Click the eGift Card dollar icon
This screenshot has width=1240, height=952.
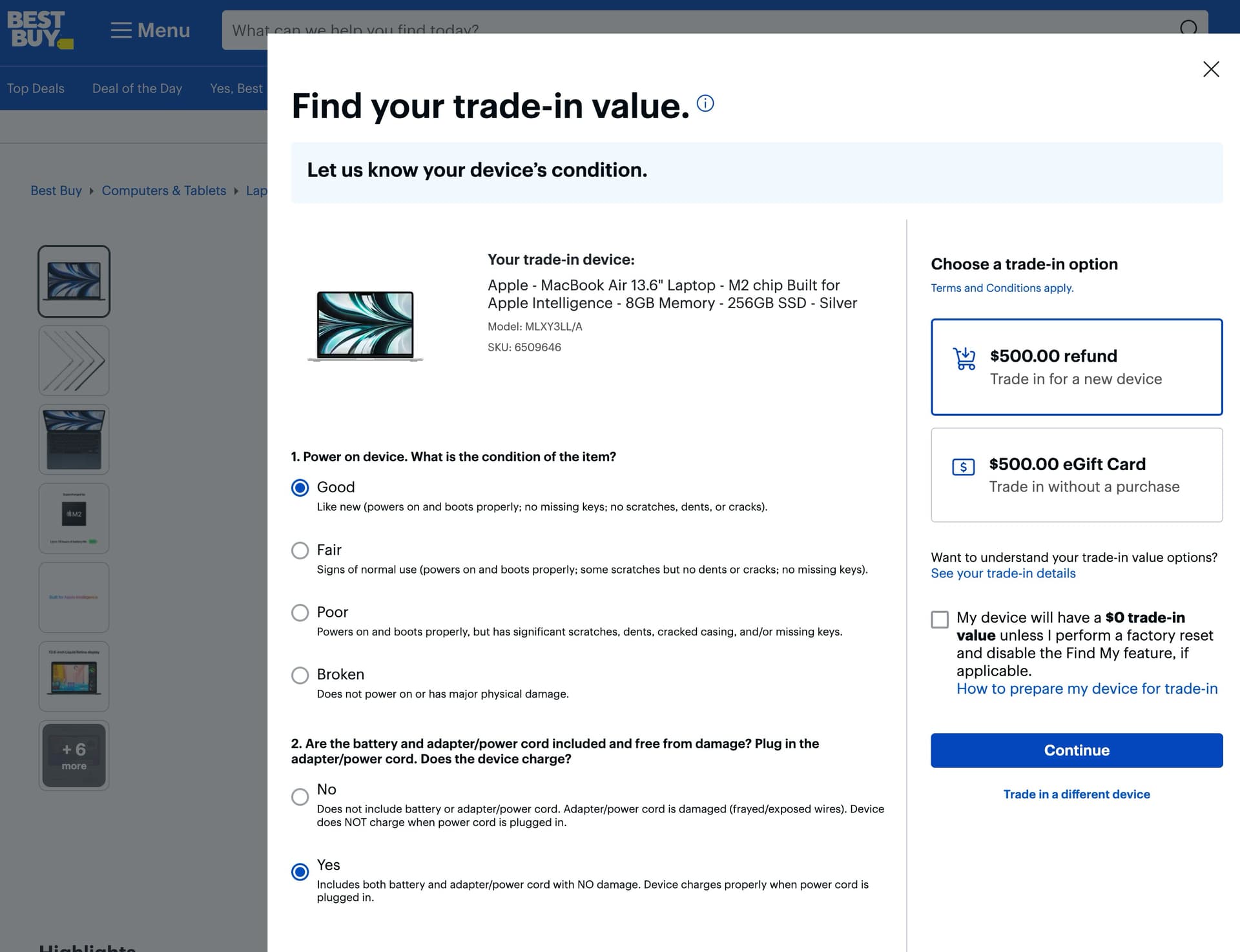(963, 467)
